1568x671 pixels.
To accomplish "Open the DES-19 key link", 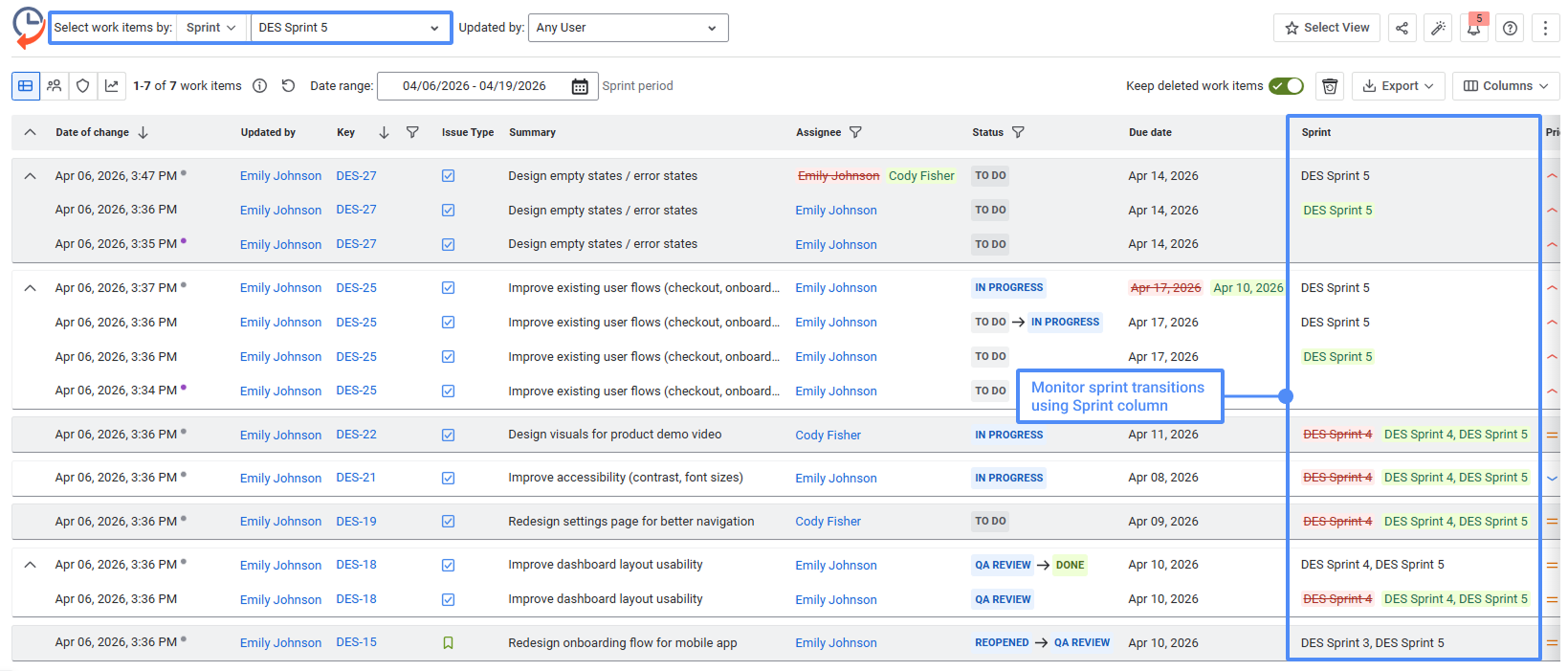I will pos(356,522).
